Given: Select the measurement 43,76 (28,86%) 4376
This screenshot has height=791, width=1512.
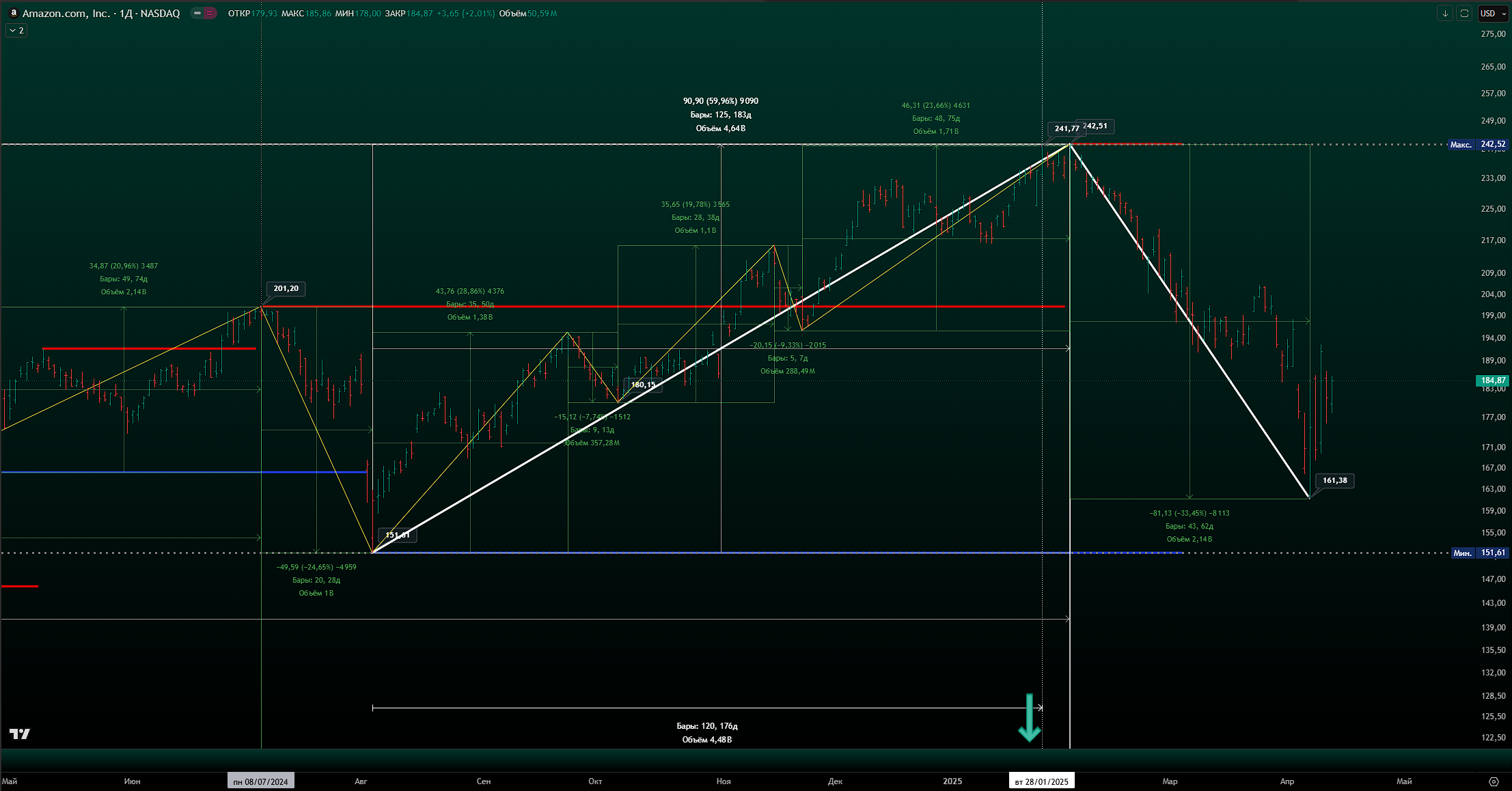Looking at the screenshot, I should point(470,291).
